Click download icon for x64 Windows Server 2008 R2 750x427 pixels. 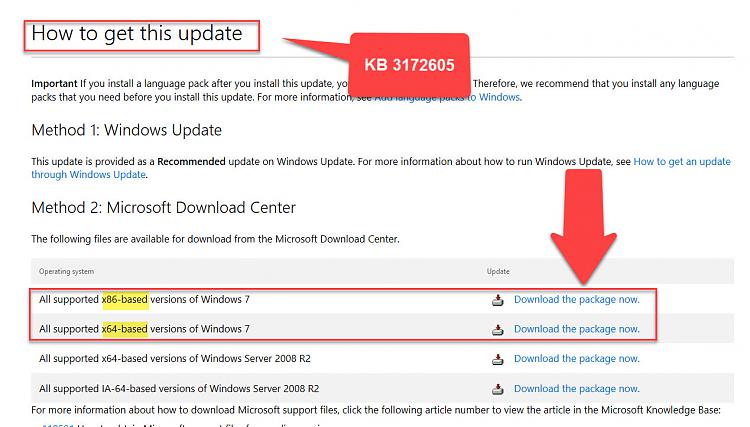click(x=497, y=359)
